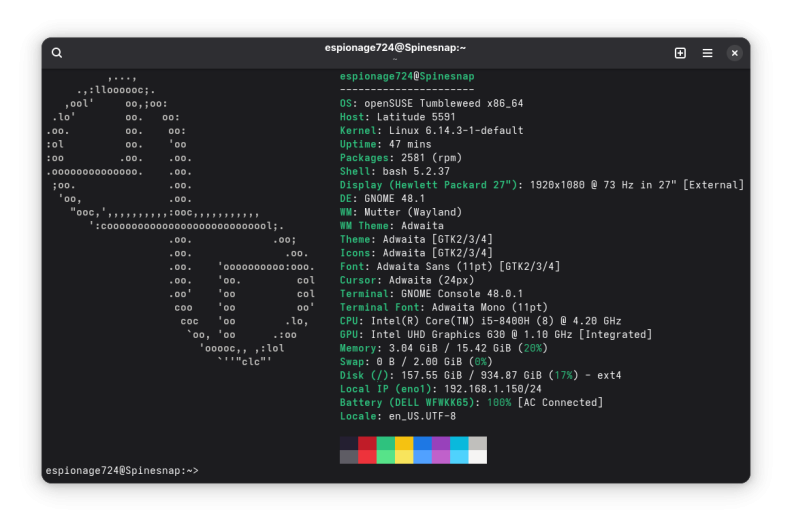Click the GPU line Intel UHD Graphics 630

pos(496,335)
